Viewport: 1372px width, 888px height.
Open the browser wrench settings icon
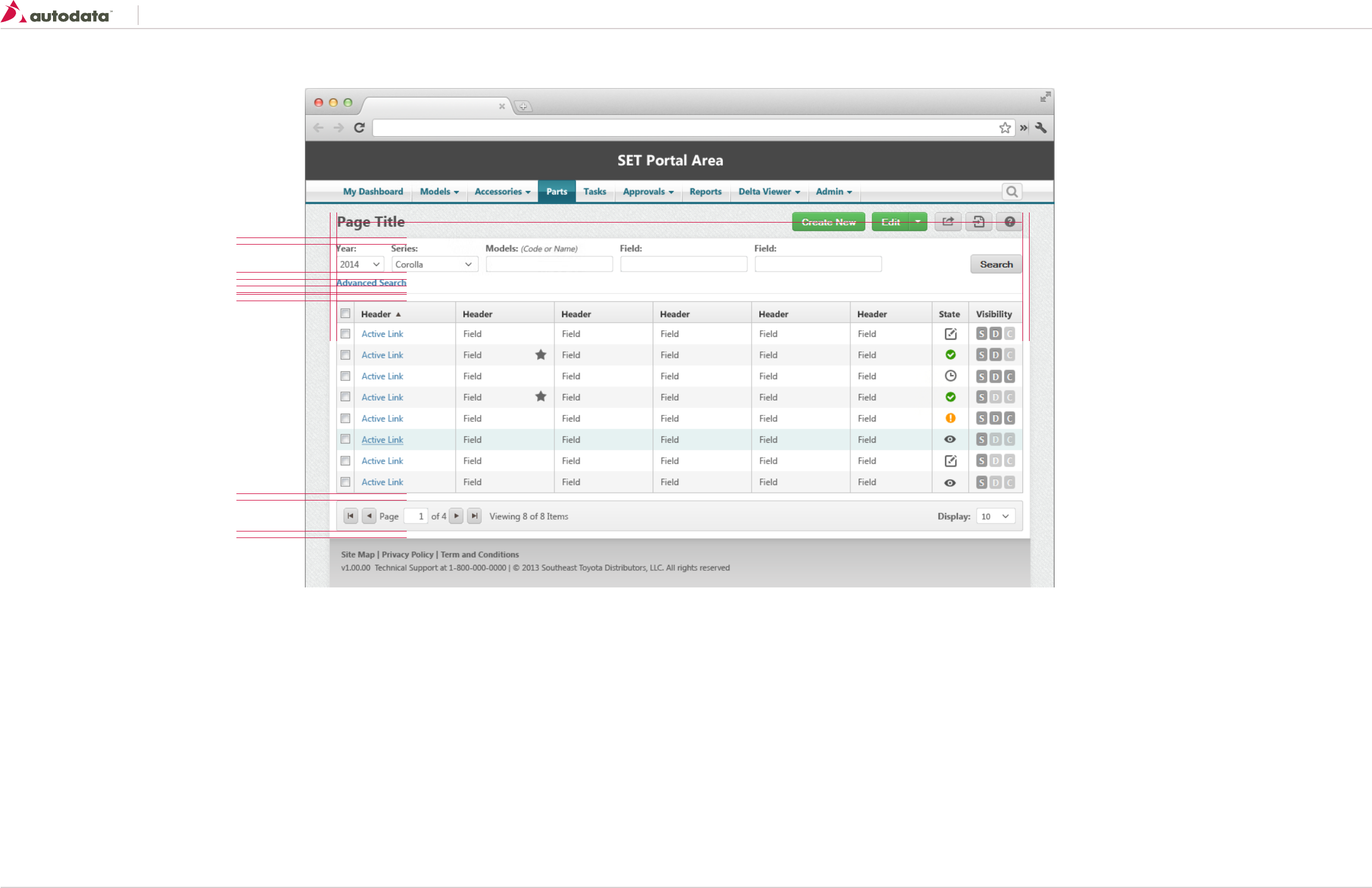[x=1041, y=128]
